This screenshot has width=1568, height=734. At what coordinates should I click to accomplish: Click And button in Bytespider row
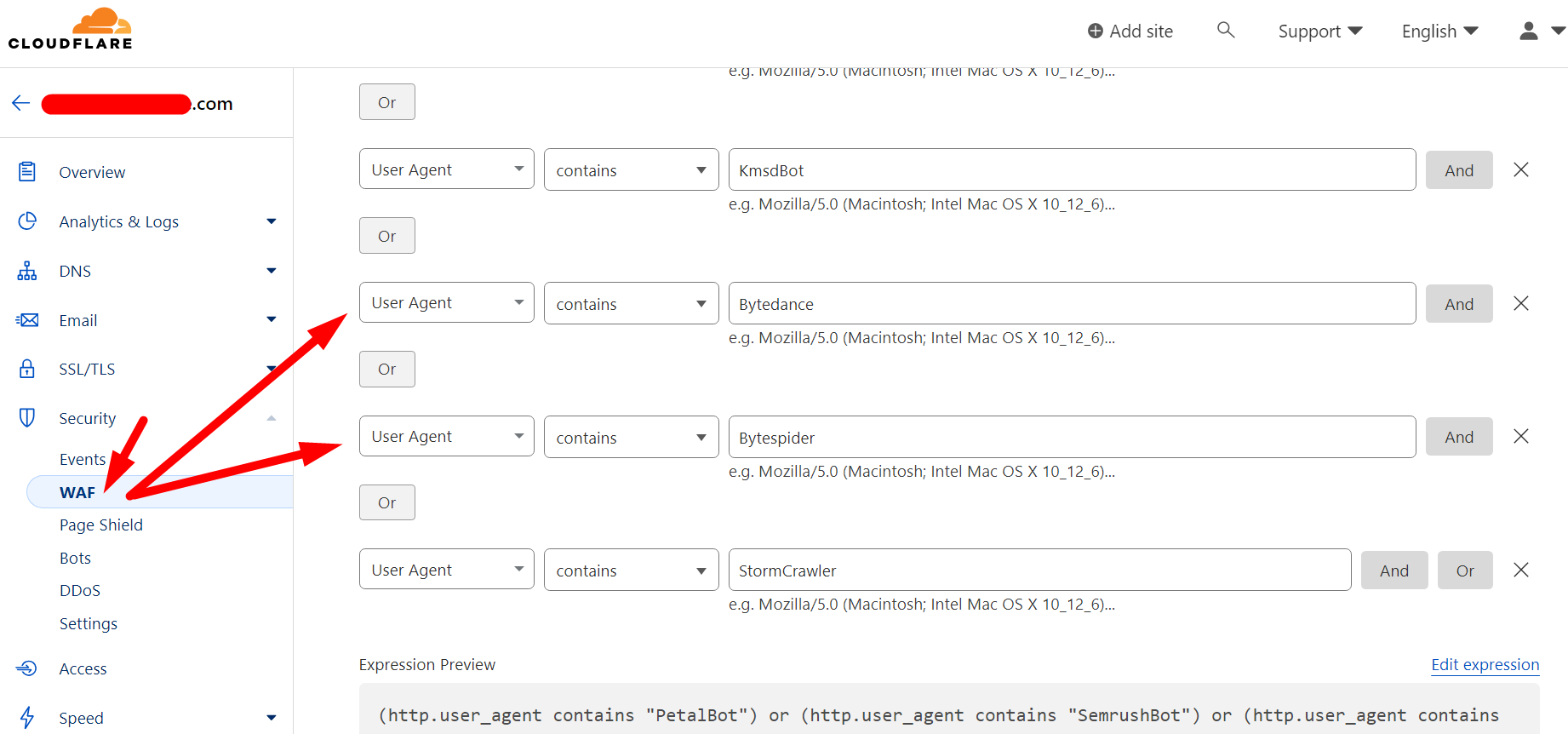[1459, 436]
